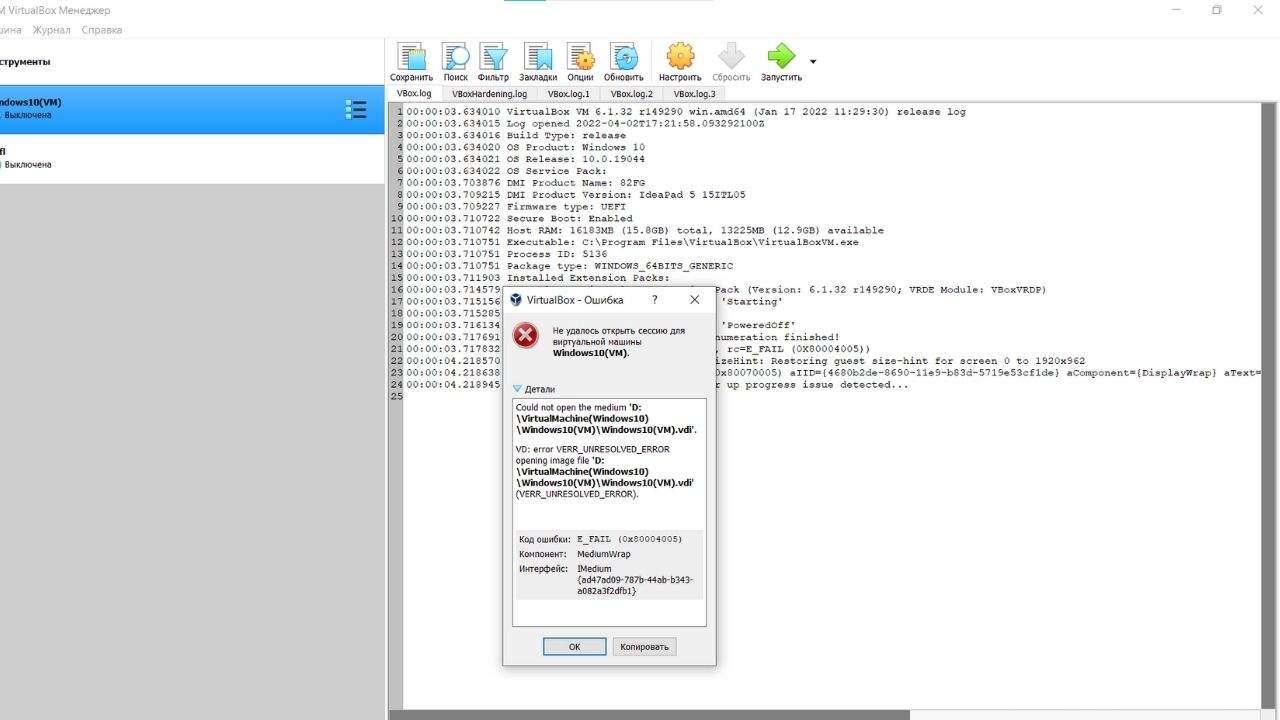Click the error code E_FAIL (0x80004005) text
This screenshot has width=1280, height=720.
pos(630,539)
